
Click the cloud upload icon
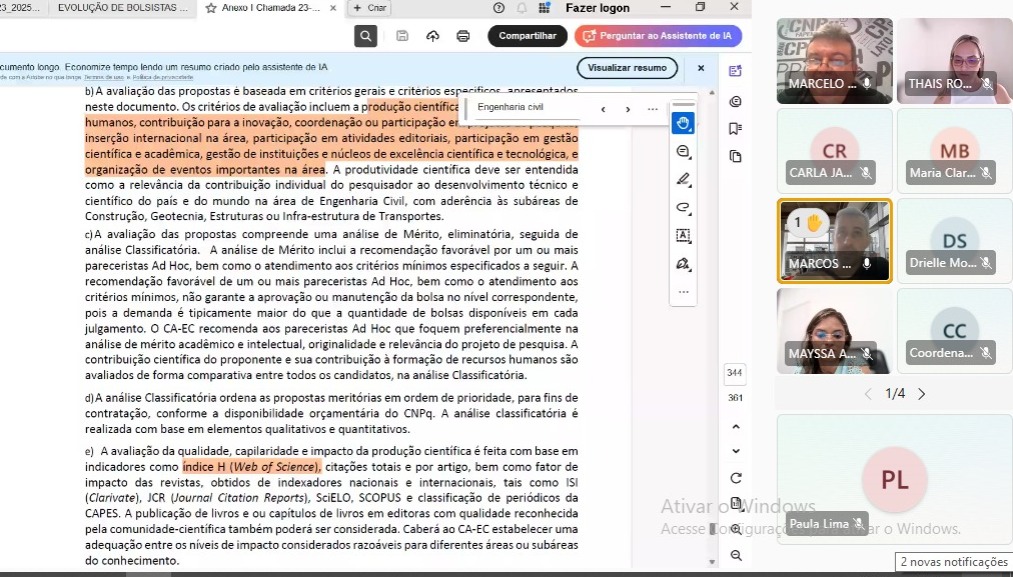432,36
